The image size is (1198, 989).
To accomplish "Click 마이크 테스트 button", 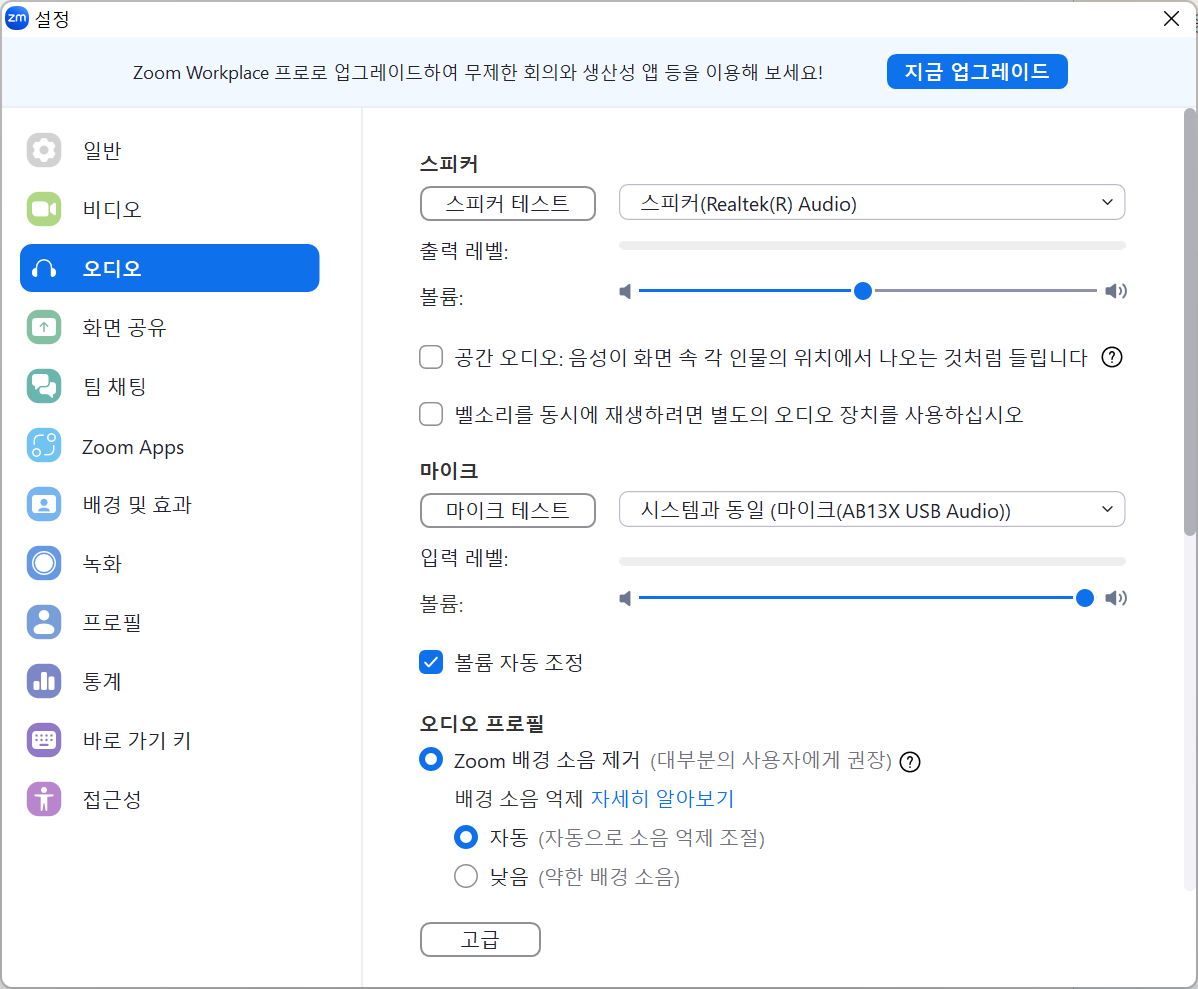I will click(x=507, y=511).
